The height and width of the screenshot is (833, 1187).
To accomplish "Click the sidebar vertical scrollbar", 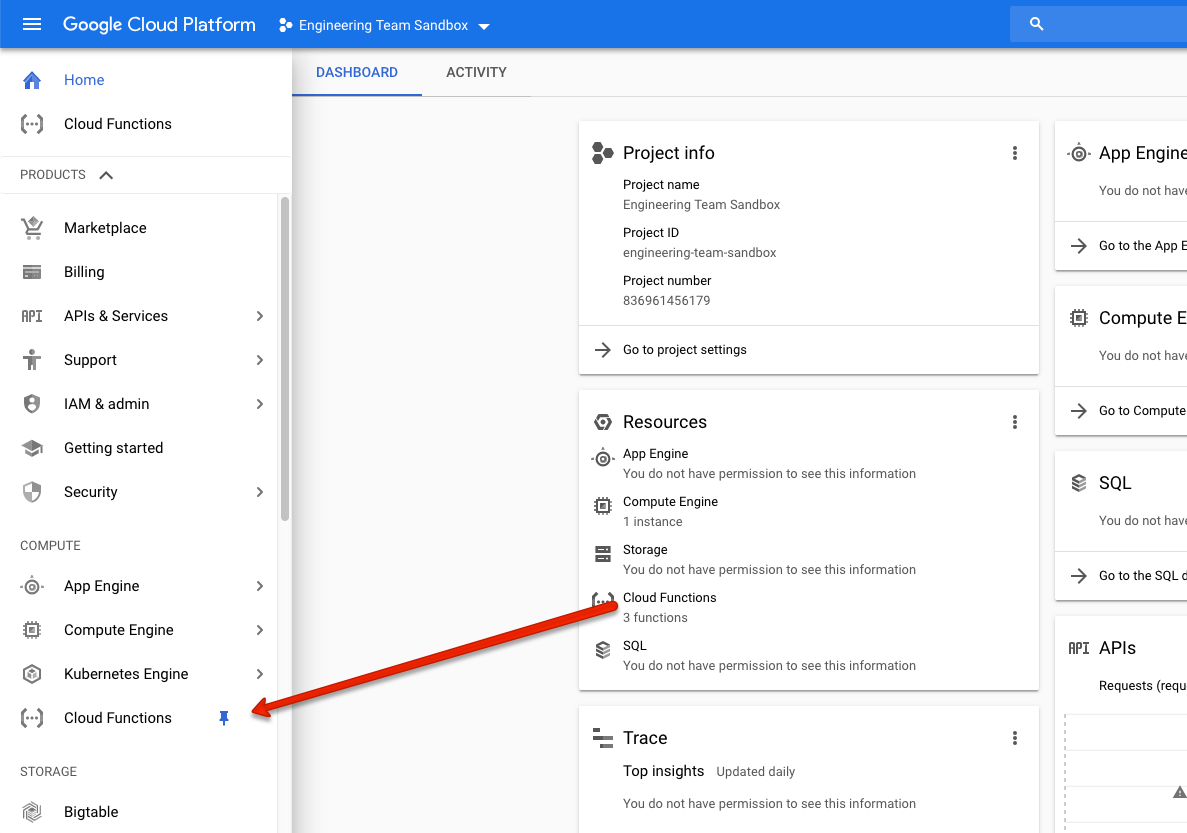I will coord(285,359).
